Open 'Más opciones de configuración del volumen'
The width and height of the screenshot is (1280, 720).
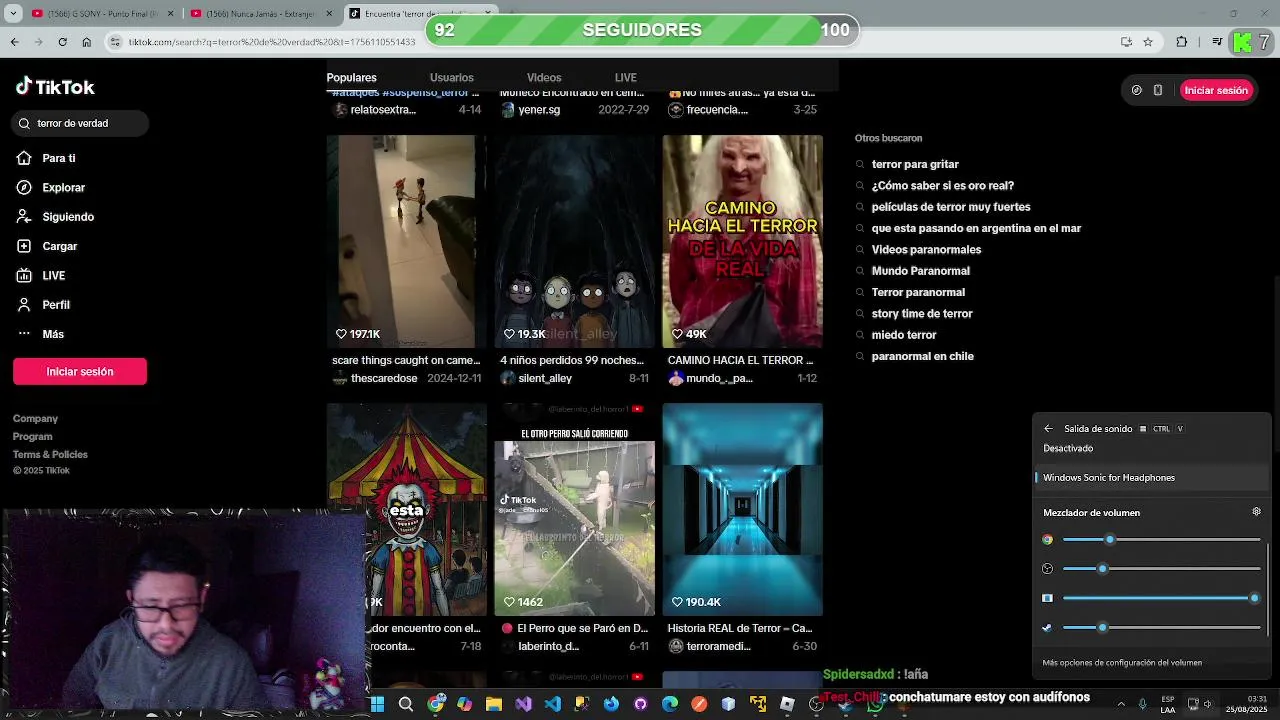pyautogui.click(x=1122, y=663)
